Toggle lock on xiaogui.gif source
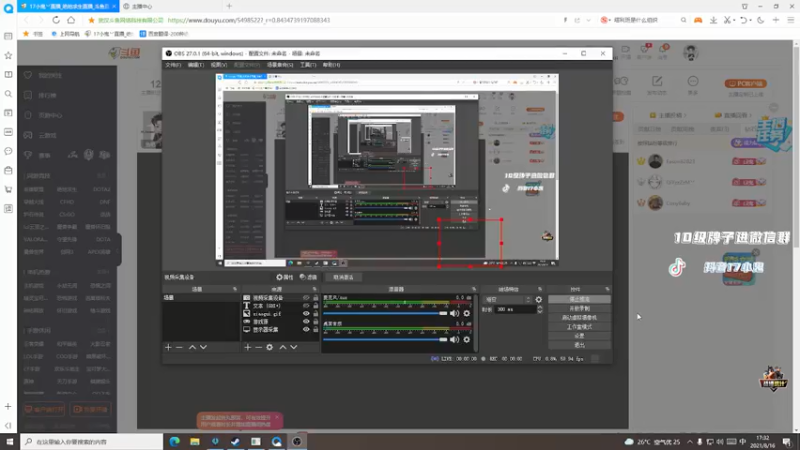Image resolution: width=800 pixels, height=450 pixels. (315, 314)
